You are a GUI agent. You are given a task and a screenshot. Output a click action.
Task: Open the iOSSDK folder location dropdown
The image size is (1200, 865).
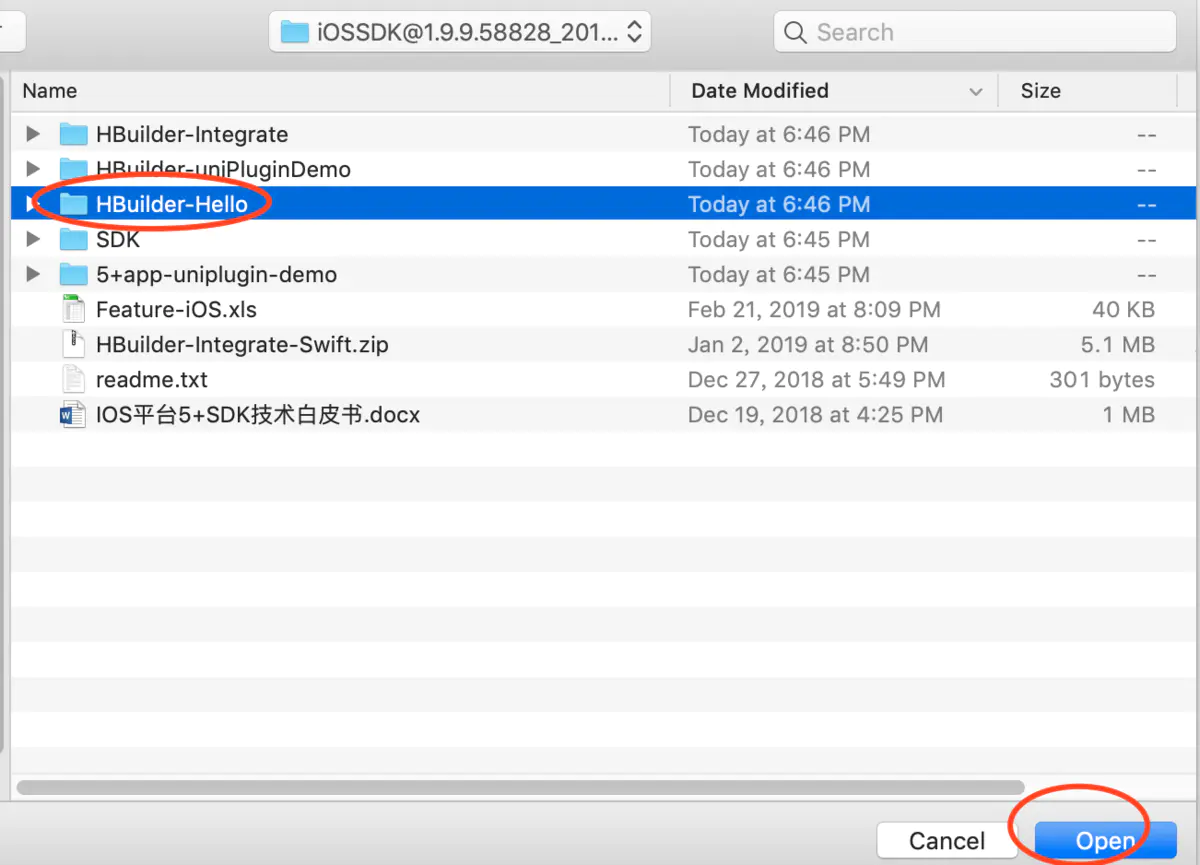460,32
